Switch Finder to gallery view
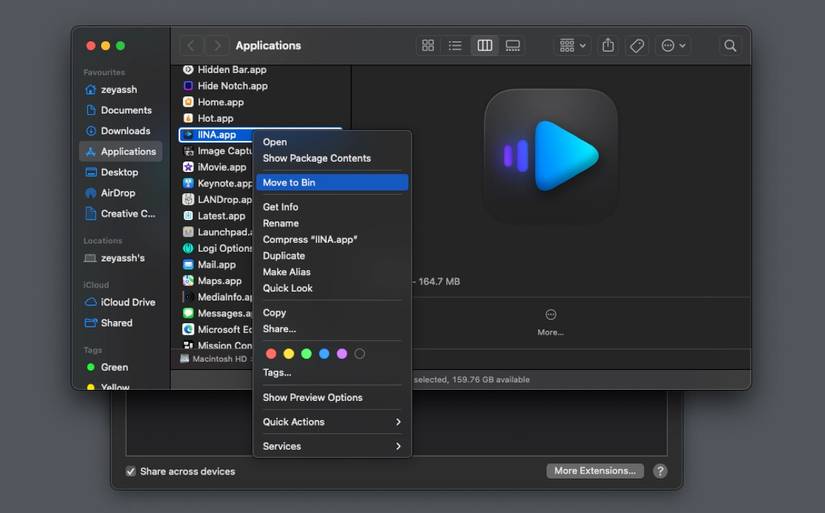The width and height of the screenshot is (825, 513). pos(512,46)
